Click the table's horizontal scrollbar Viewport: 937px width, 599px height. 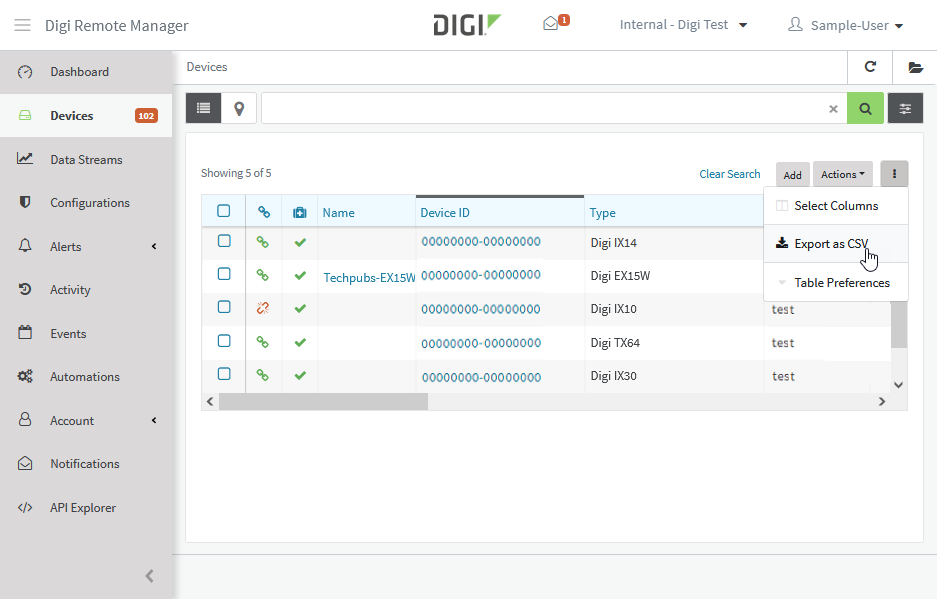point(323,401)
